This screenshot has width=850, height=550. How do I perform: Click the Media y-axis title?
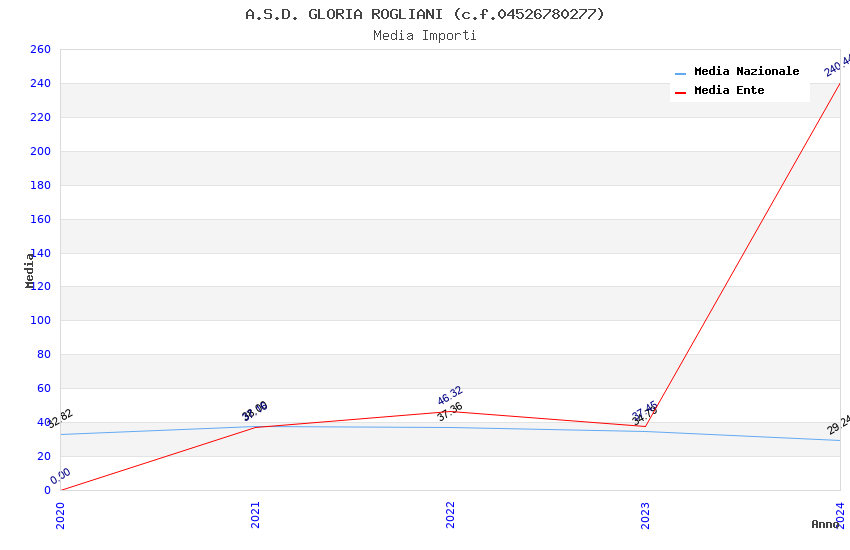(29, 271)
